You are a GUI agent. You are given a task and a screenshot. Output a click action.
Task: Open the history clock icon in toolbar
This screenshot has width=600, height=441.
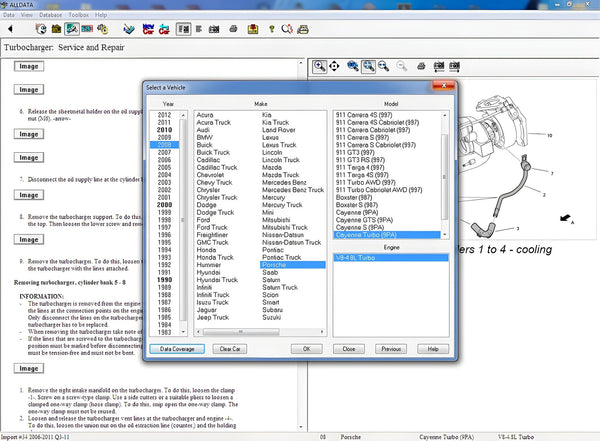click(41, 29)
